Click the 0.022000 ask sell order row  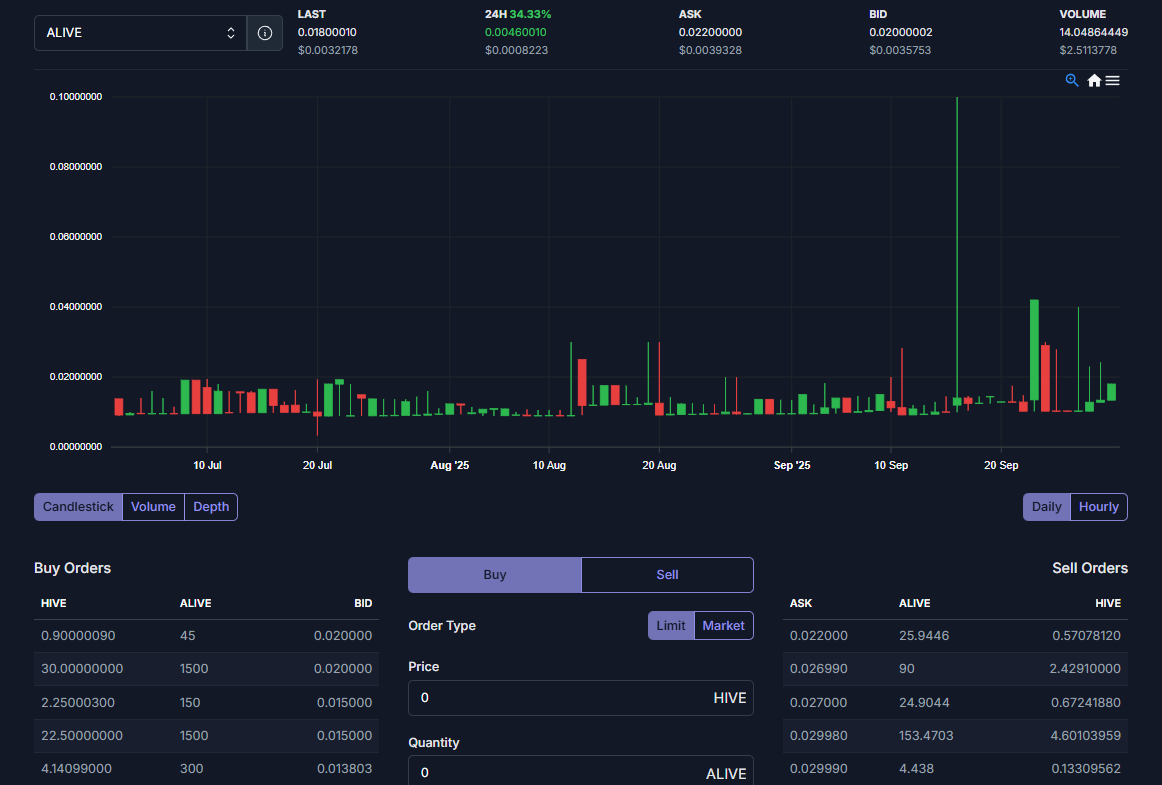(x=955, y=636)
